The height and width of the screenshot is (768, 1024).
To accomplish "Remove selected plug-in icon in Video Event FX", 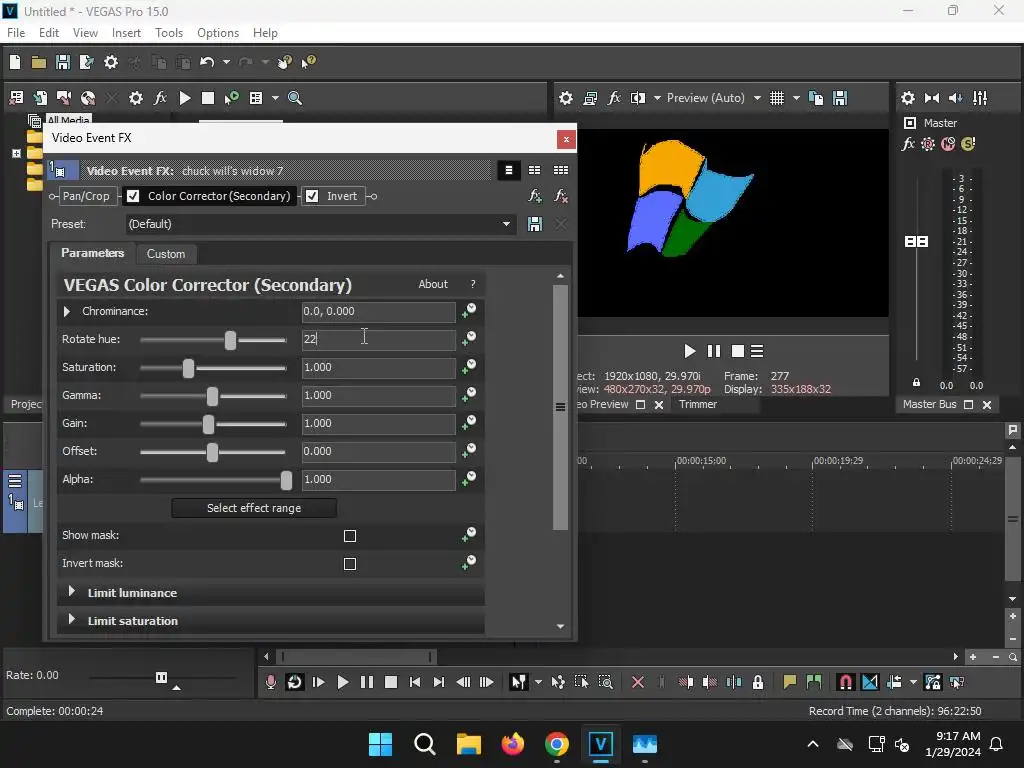I will 560,196.
